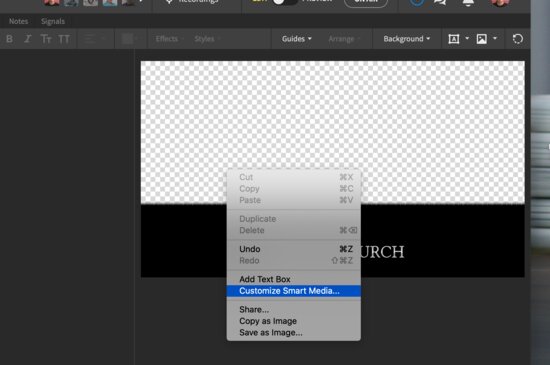Open the Arrange dropdown
550x365 pixels.
[x=344, y=39]
